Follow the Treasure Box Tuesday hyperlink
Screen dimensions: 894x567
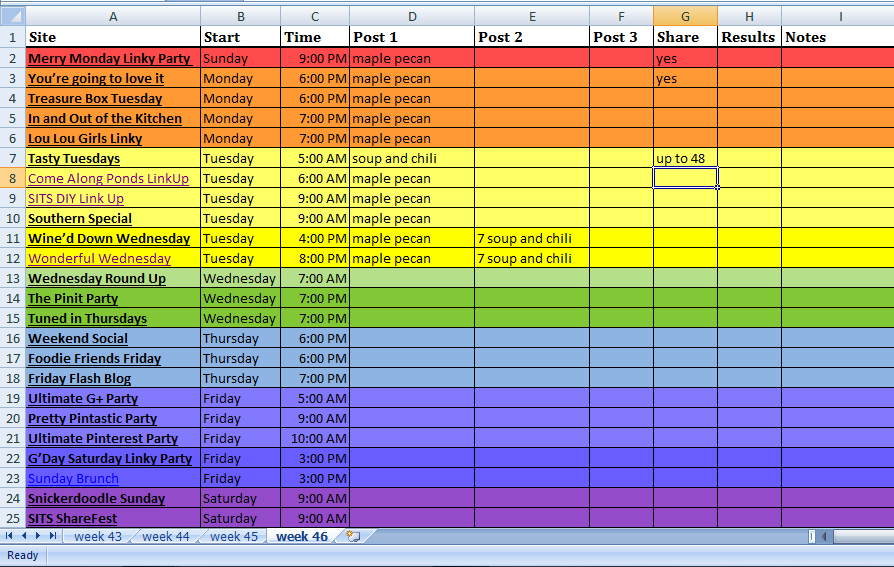(x=95, y=98)
